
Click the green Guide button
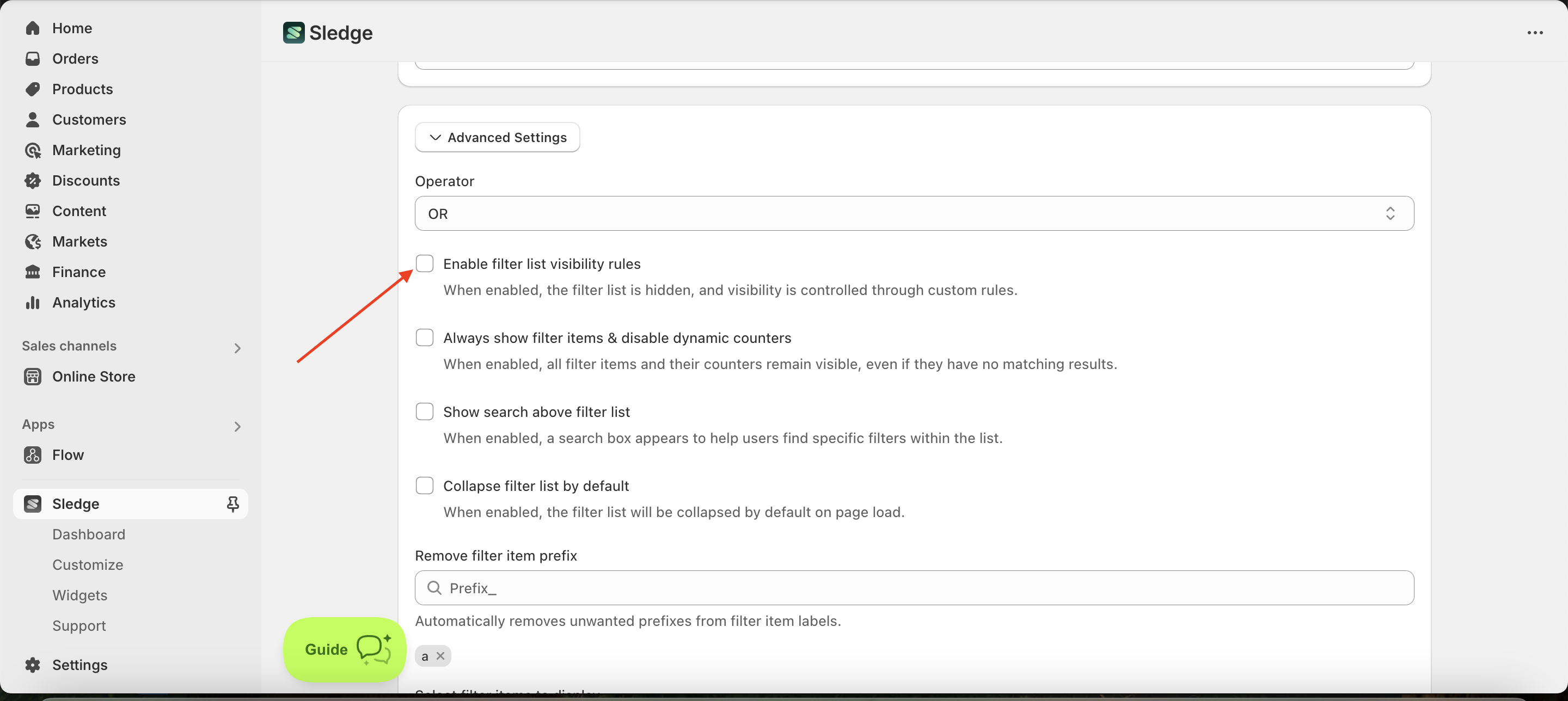[x=345, y=649]
